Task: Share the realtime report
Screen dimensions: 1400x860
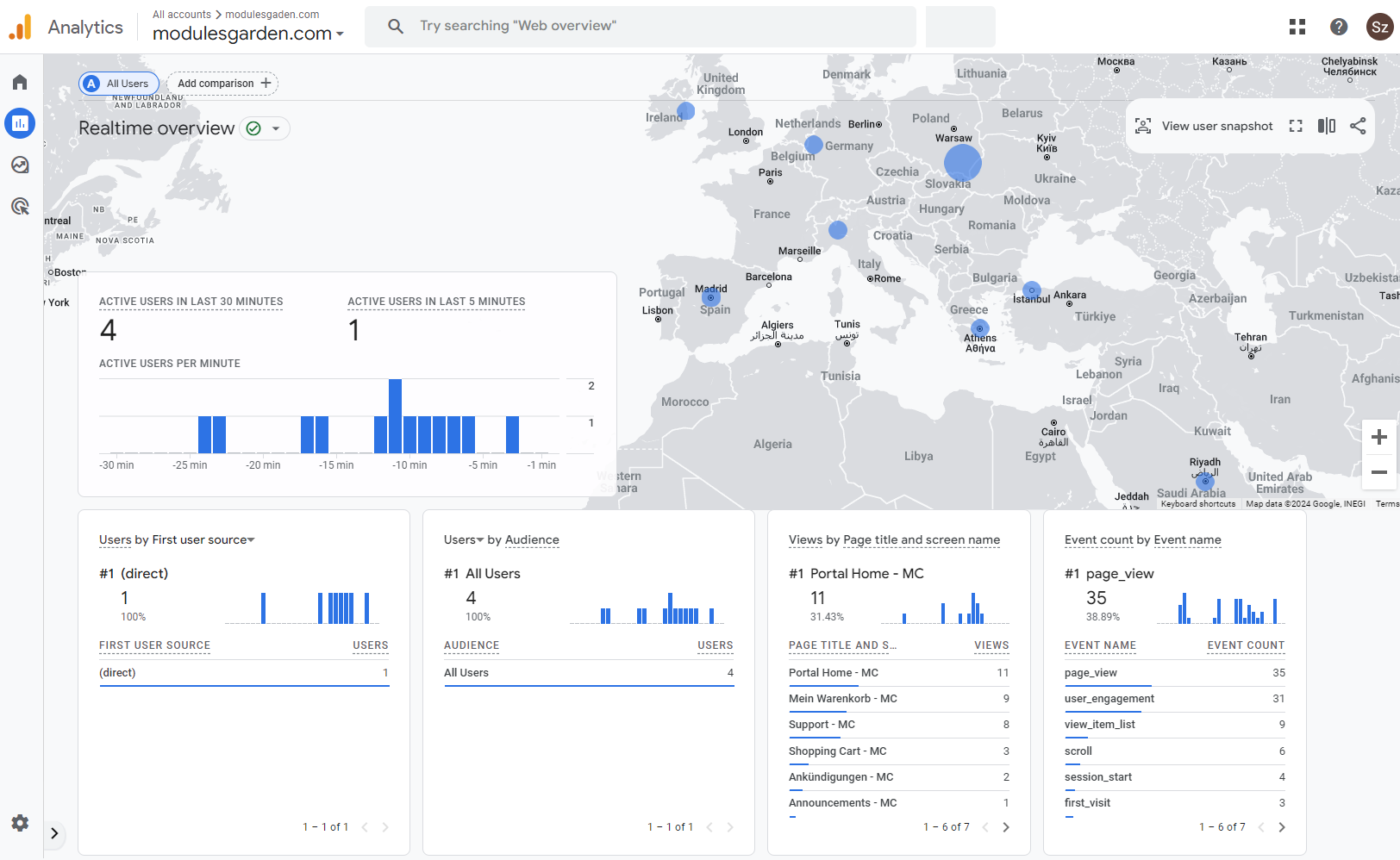Action: (1358, 126)
